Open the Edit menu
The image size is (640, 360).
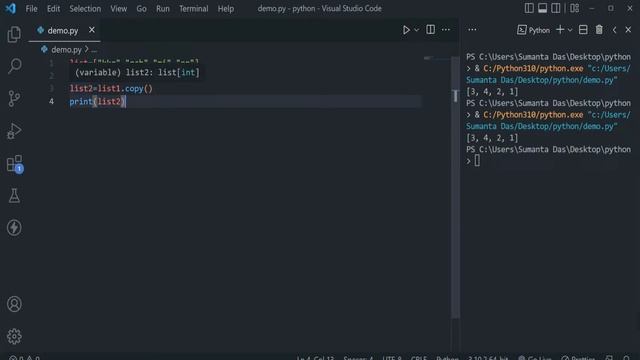(53, 9)
